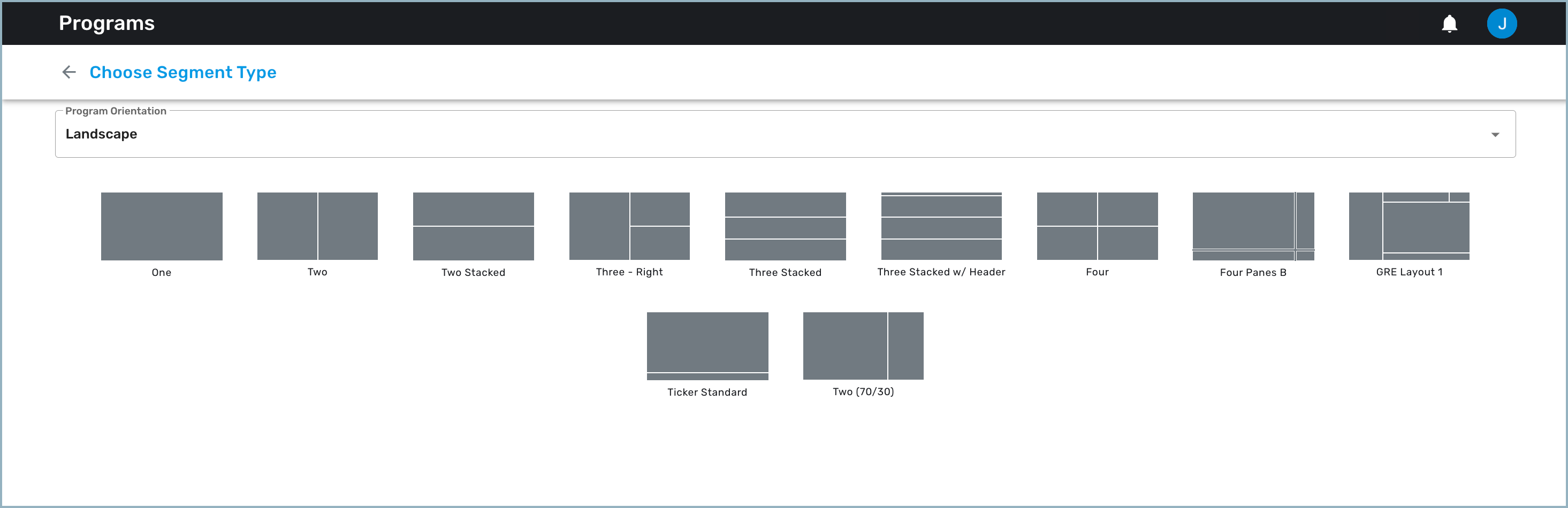This screenshot has height=508, width=1568.
Task: Open the J user avatar menu
Action: [x=1502, y=24]
